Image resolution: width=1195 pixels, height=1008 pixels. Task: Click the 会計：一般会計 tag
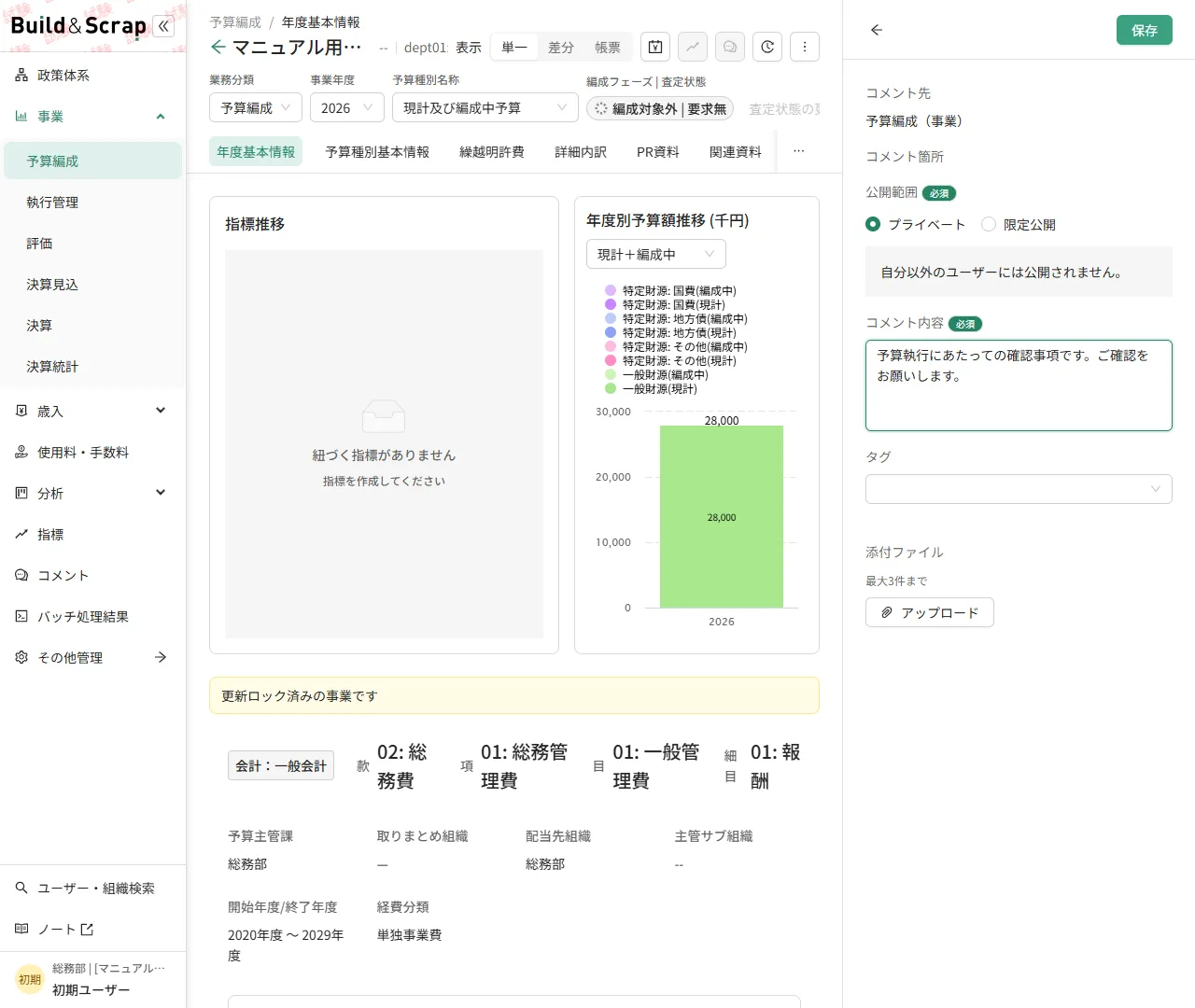[x=281, y=765]
